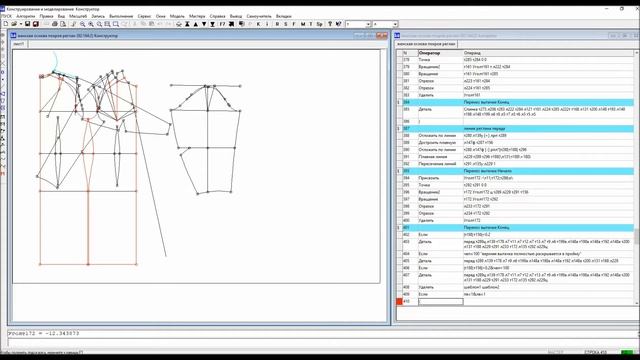Create a new file with the New icon
Viewport: 640px width, 360px height.
[6, 24]
